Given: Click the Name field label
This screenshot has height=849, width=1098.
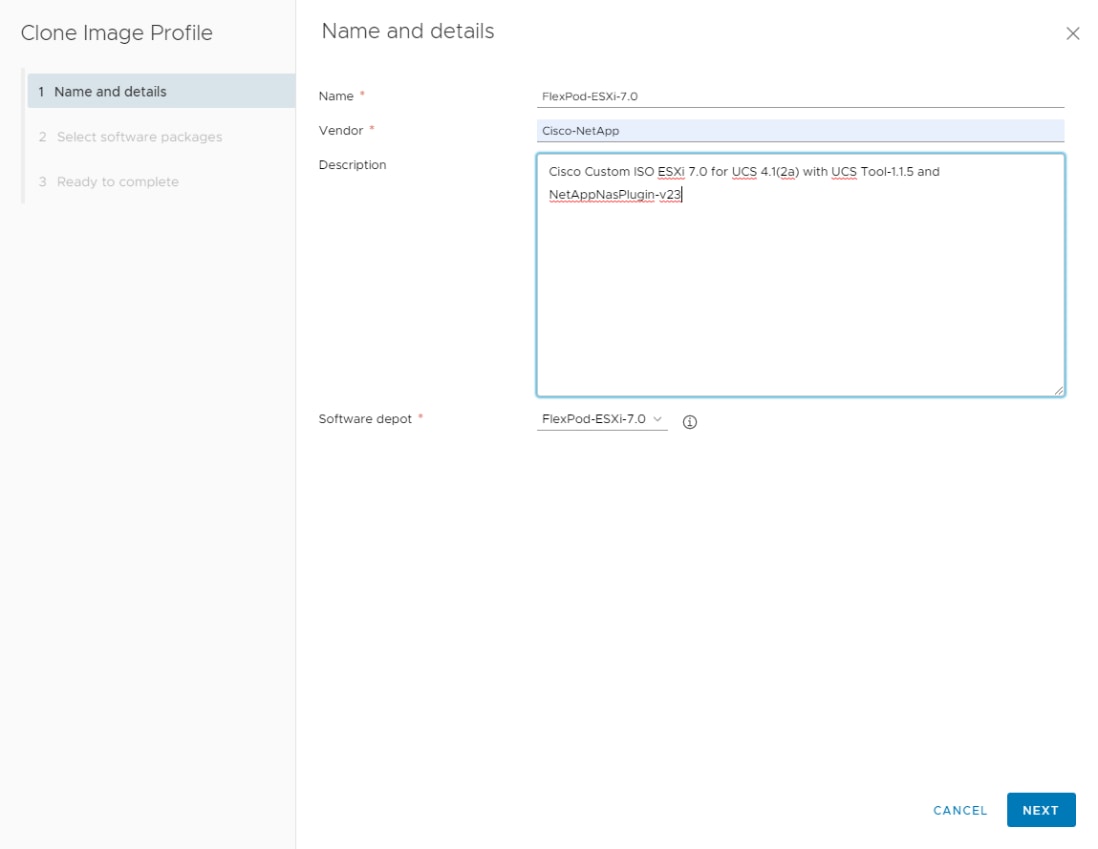Looking at the screenshot, I should pos(336,96).
